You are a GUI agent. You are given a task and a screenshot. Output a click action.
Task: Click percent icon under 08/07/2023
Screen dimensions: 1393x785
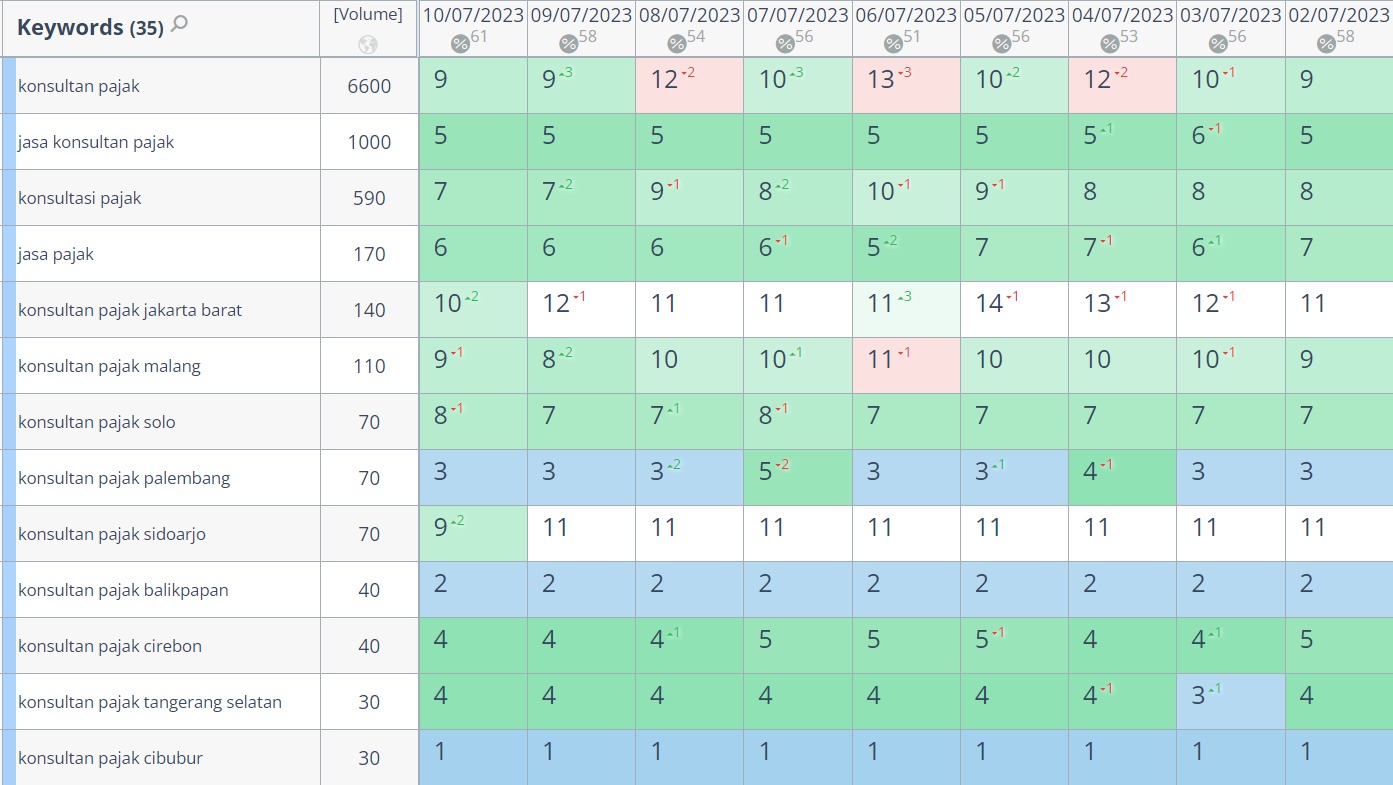(x=677, y=43)
